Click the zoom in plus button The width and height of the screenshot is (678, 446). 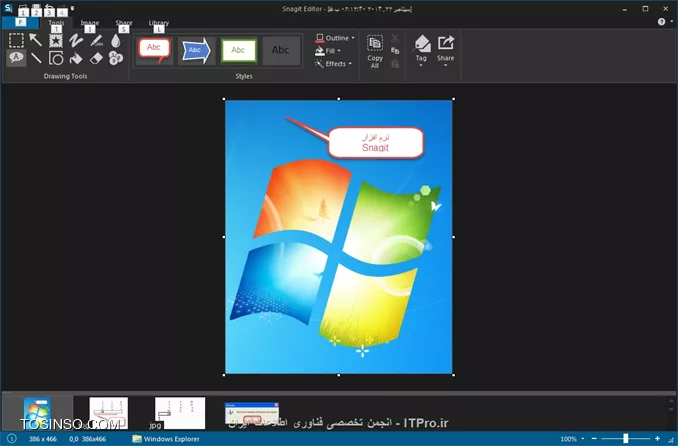click(657, 439)
